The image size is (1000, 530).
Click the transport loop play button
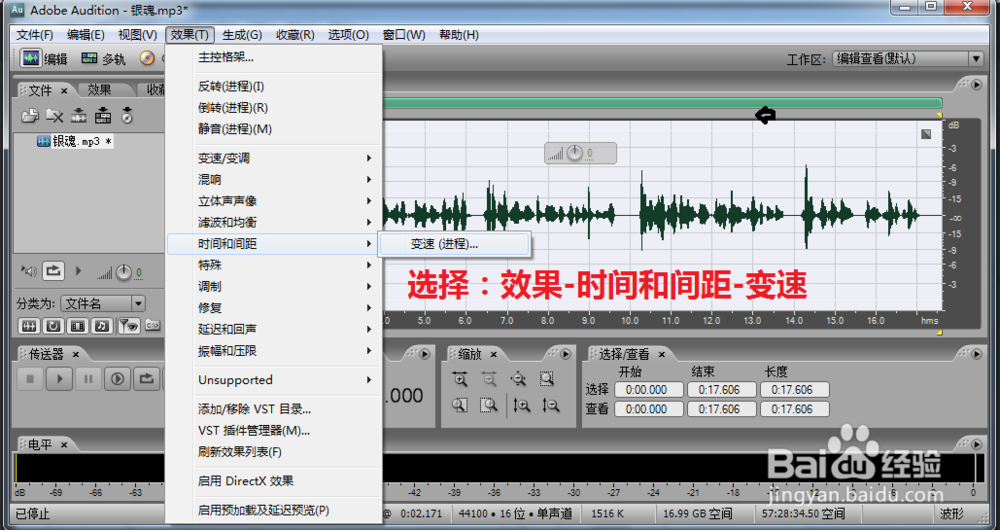click(x=147, y=379)
